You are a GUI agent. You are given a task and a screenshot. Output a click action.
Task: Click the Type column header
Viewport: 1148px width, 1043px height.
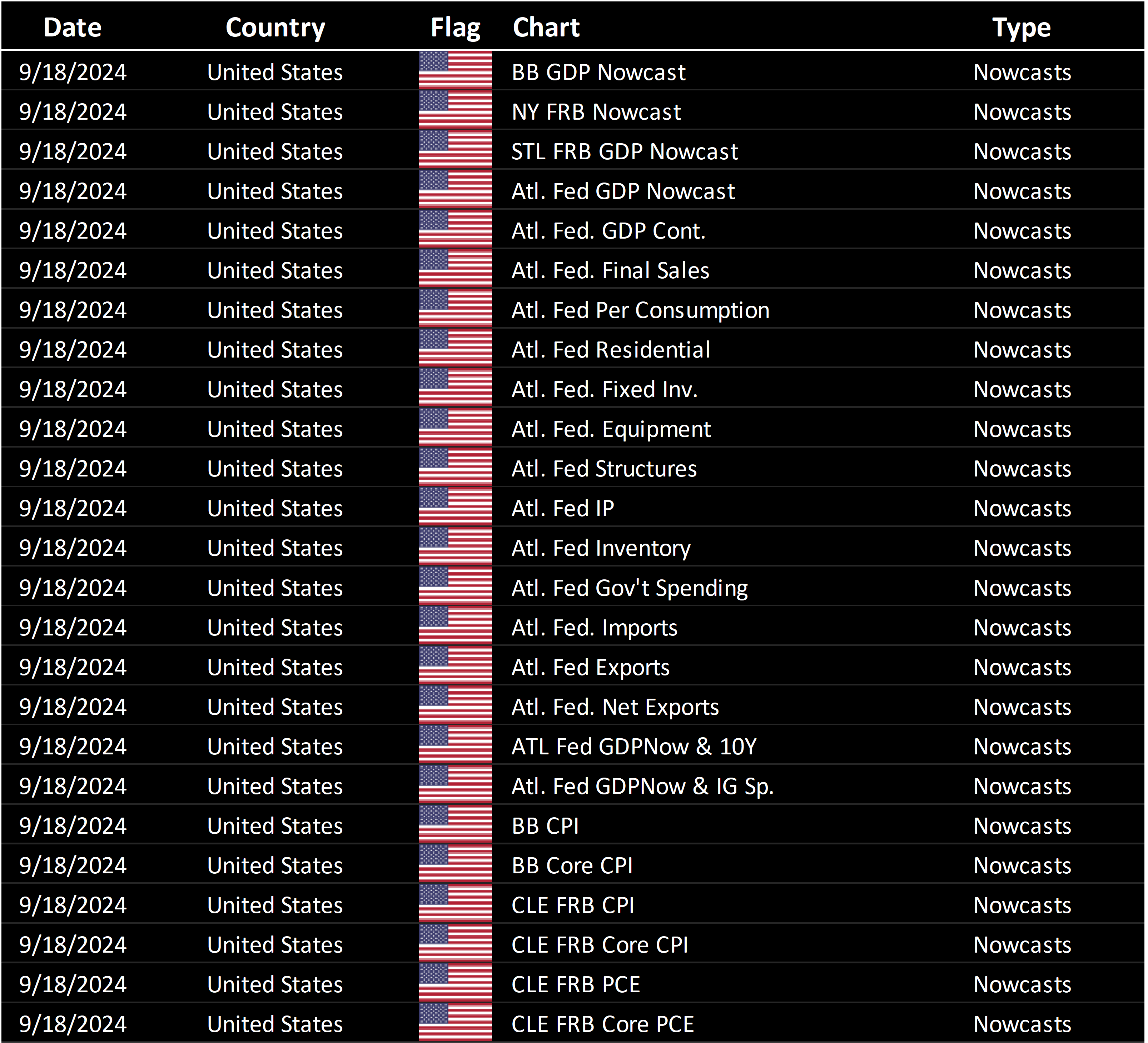(x=1021, y=27)
